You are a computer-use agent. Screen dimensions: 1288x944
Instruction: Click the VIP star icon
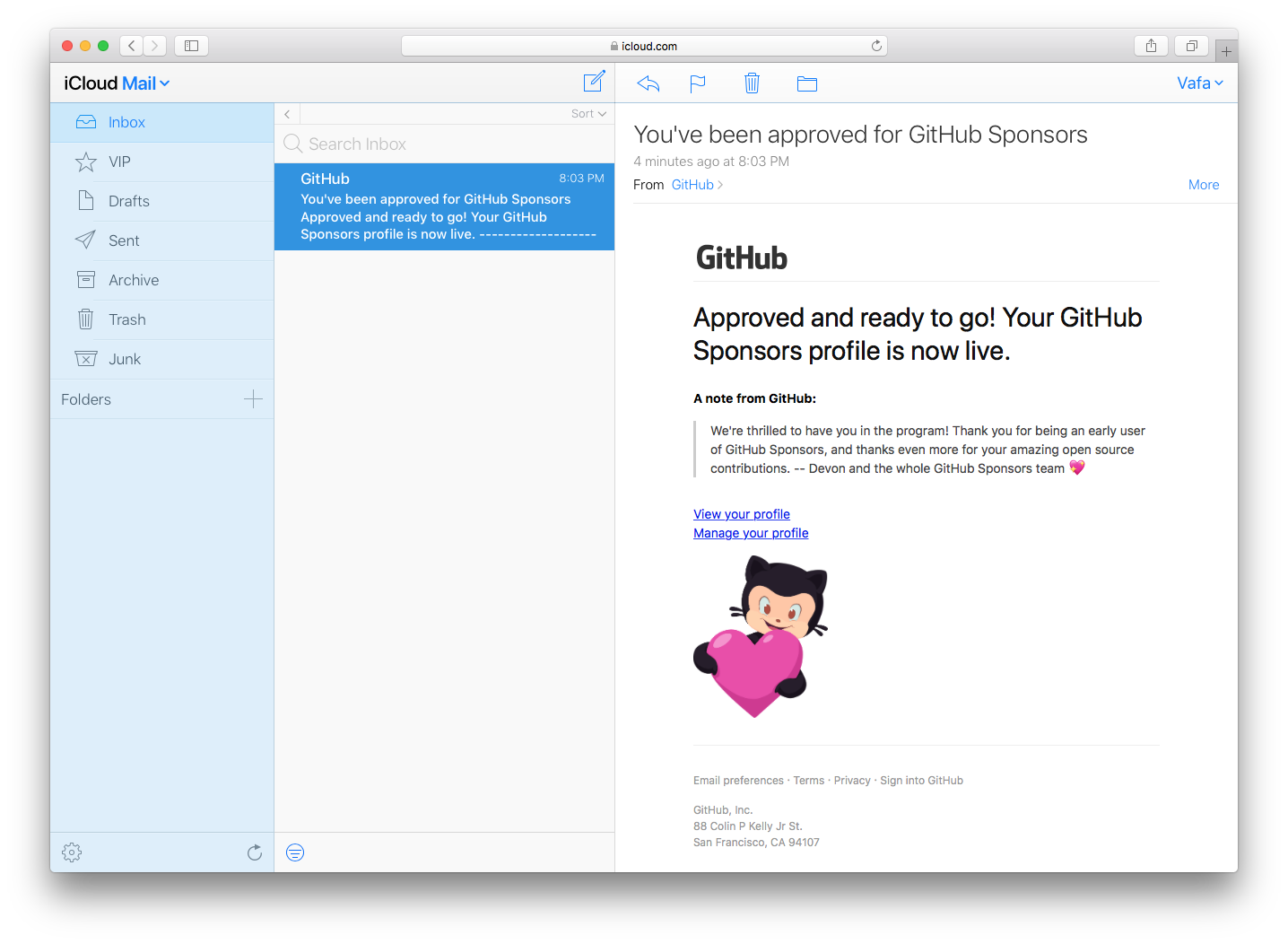pos(86,162)
